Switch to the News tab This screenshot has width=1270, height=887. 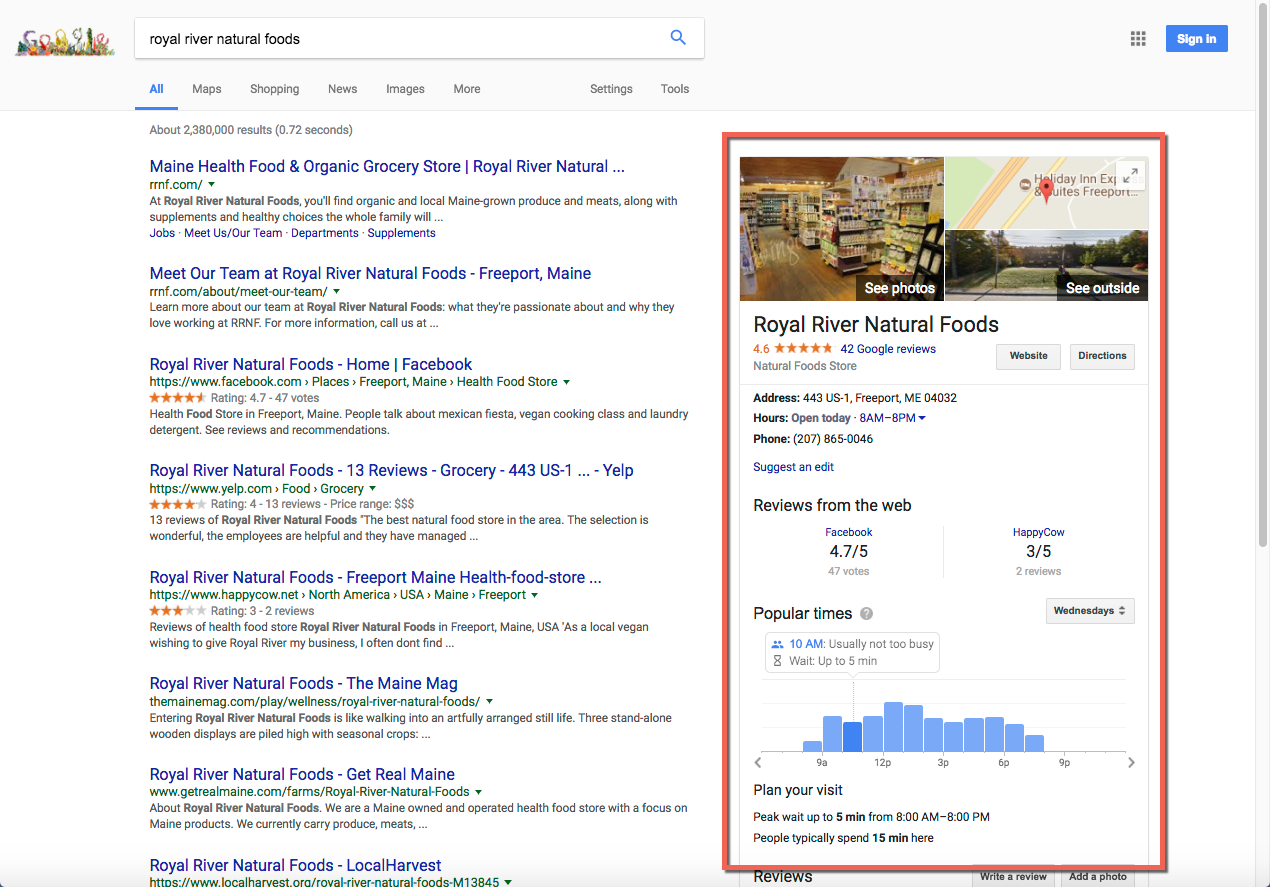[x=342, y=89]
